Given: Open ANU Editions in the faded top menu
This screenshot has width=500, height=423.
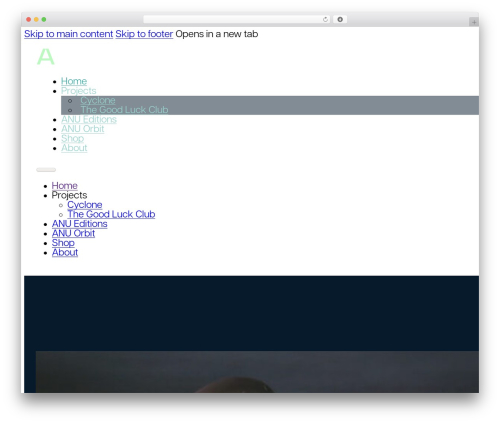Looking at the screenshot, I should point(89,119).
